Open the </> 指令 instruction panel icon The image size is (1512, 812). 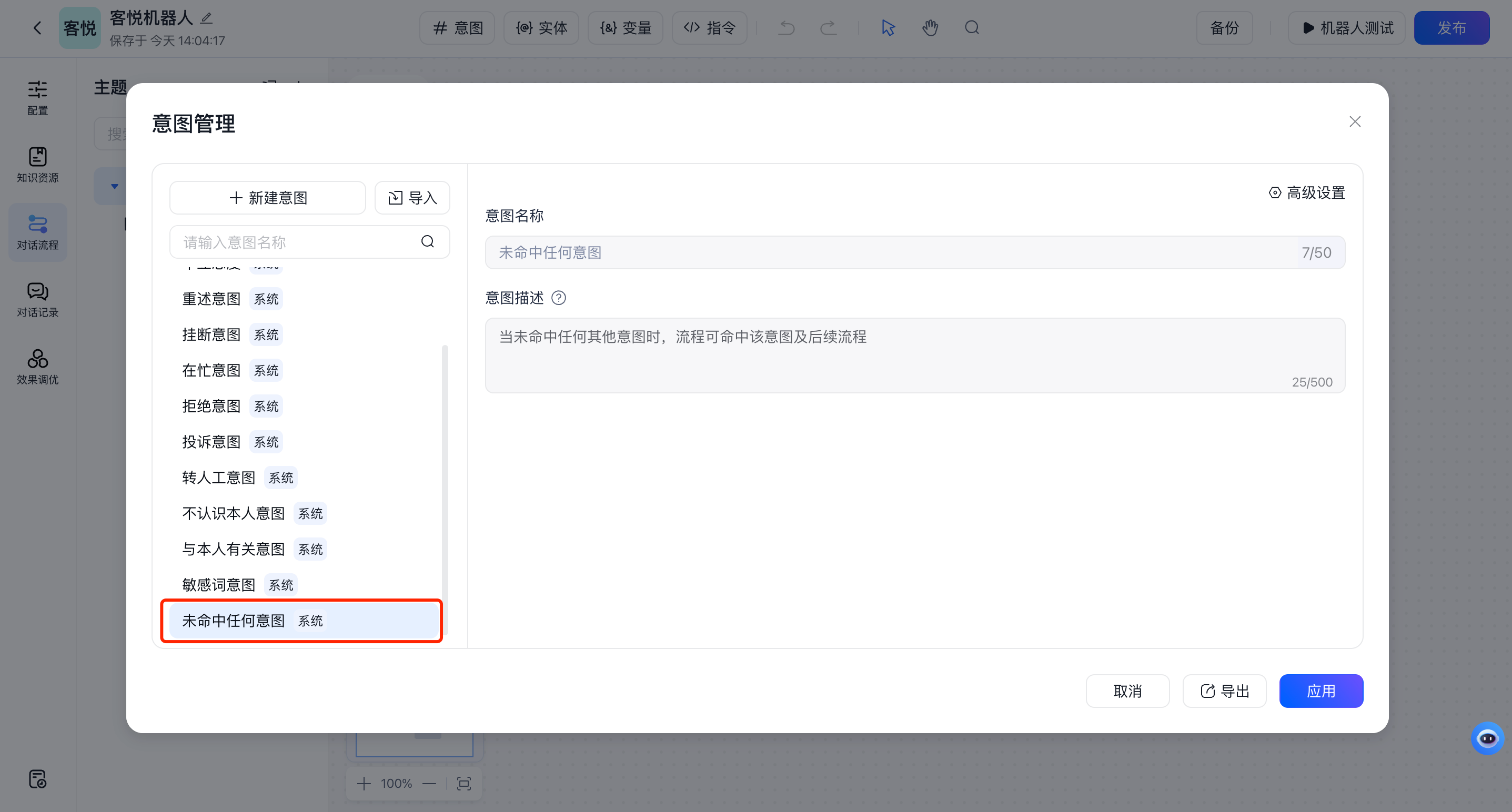(709, 27)
